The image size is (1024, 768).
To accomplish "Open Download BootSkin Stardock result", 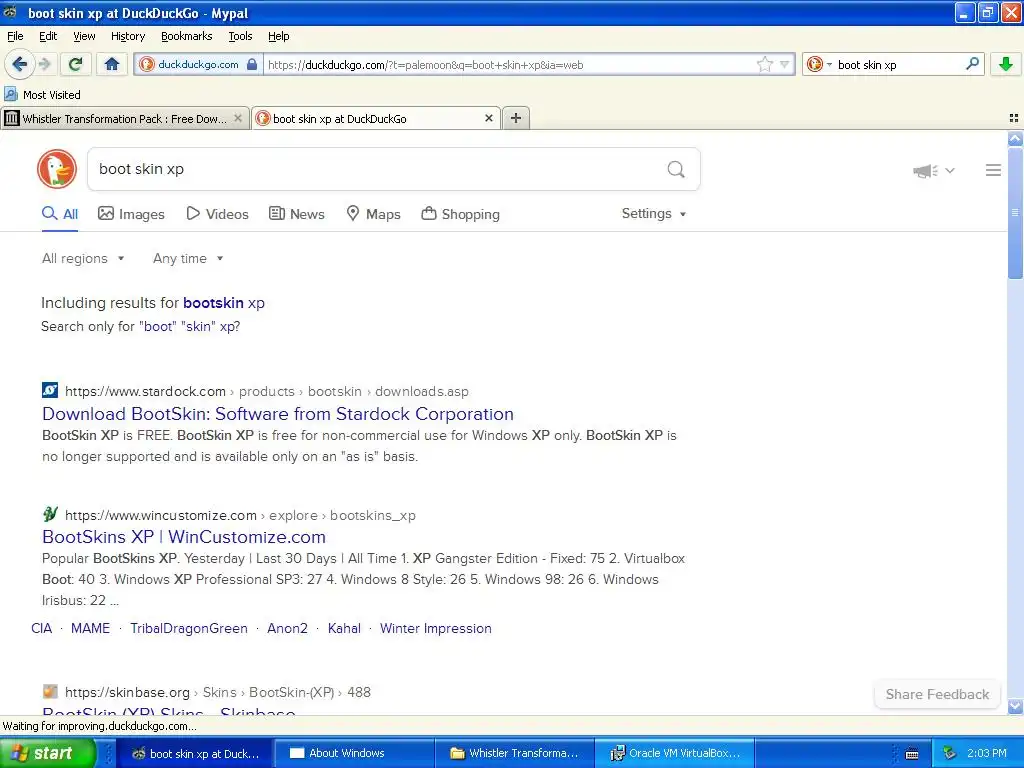I will [278, 414].
